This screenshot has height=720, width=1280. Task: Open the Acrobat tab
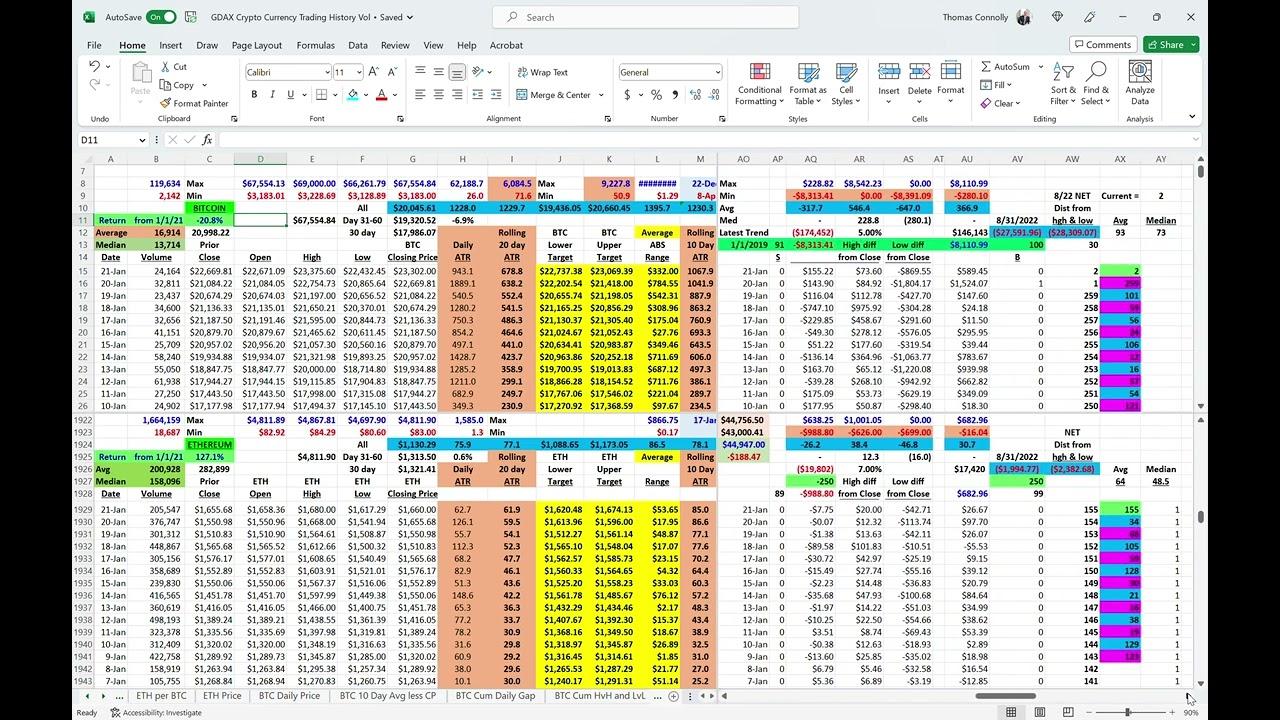point(506,45)
